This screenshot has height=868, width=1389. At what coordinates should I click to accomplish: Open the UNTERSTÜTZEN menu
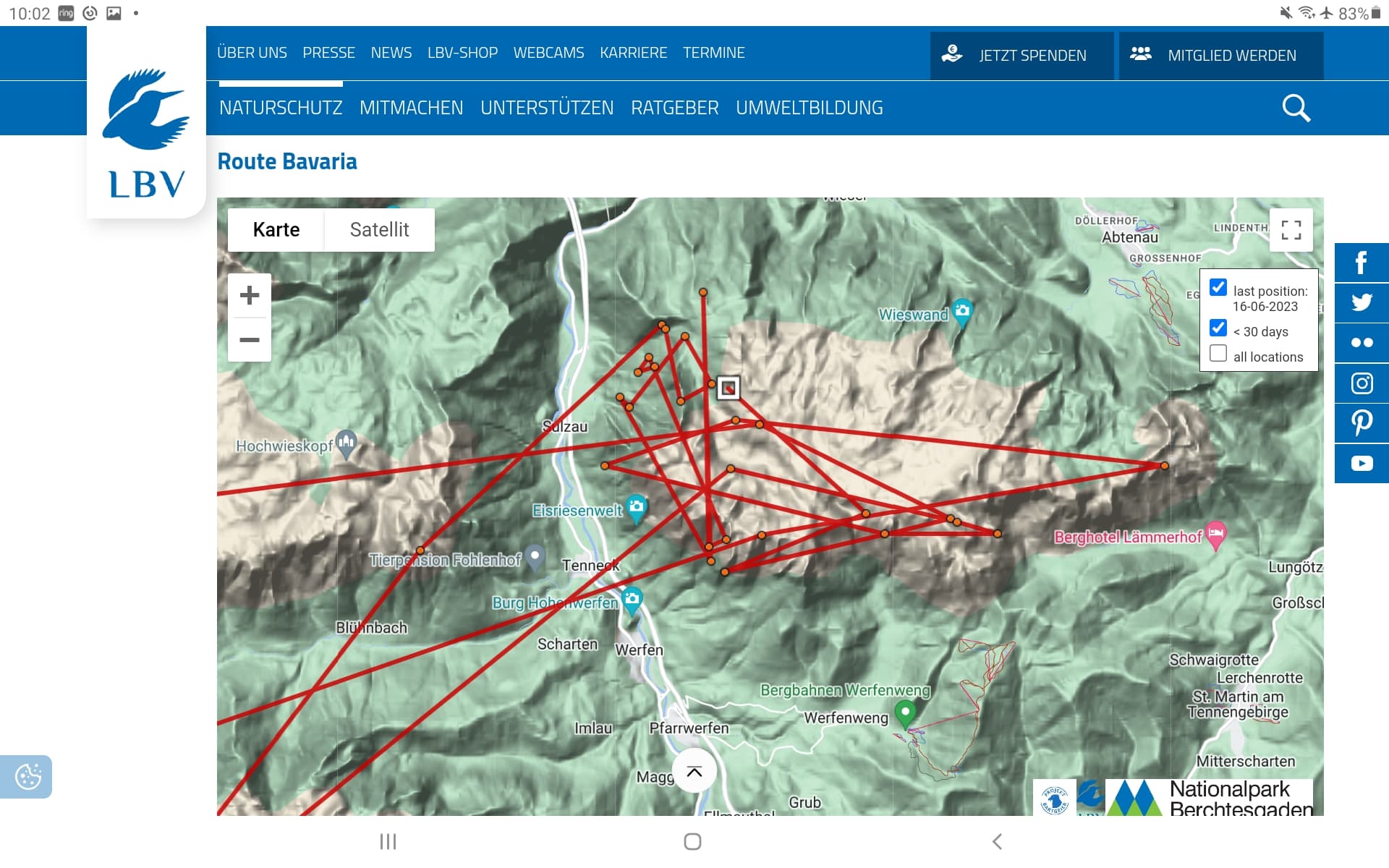click(x=547, y=108)
